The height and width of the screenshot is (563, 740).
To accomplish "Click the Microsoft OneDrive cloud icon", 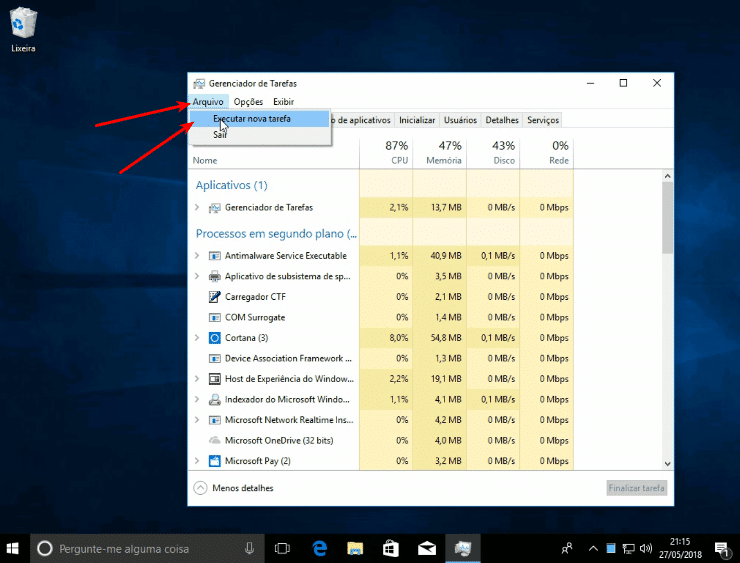I will pyautogui.click(x=214, y=440).
